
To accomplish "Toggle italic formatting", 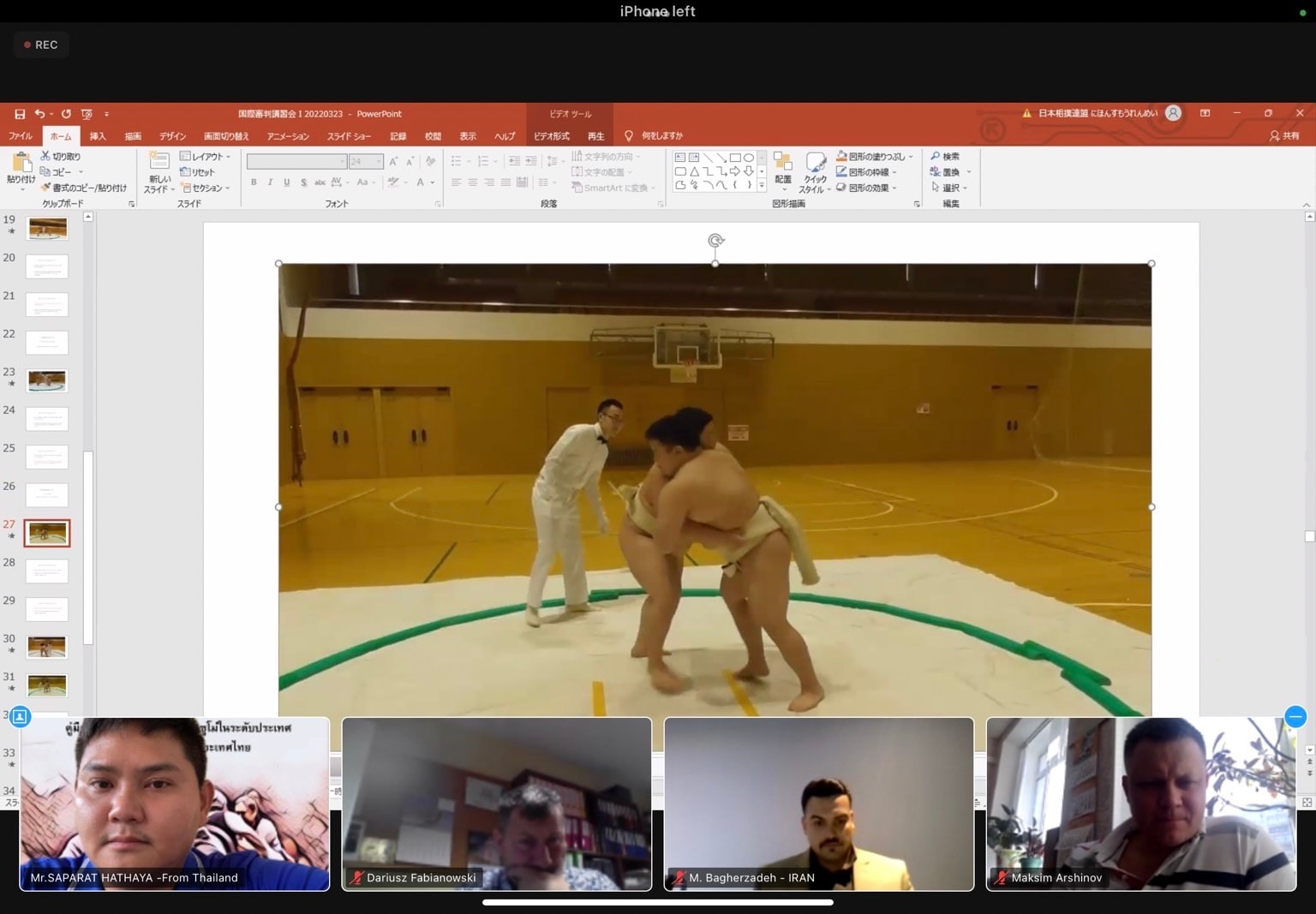I will (x=270, y=182).
